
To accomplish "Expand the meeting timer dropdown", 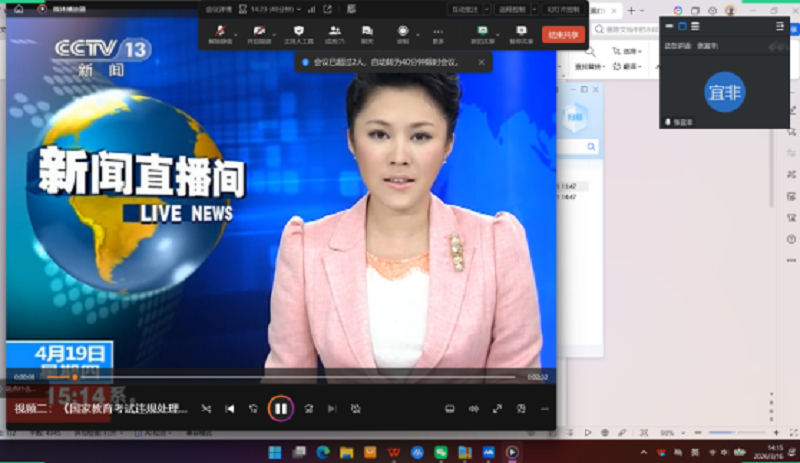I will point(299,9).
